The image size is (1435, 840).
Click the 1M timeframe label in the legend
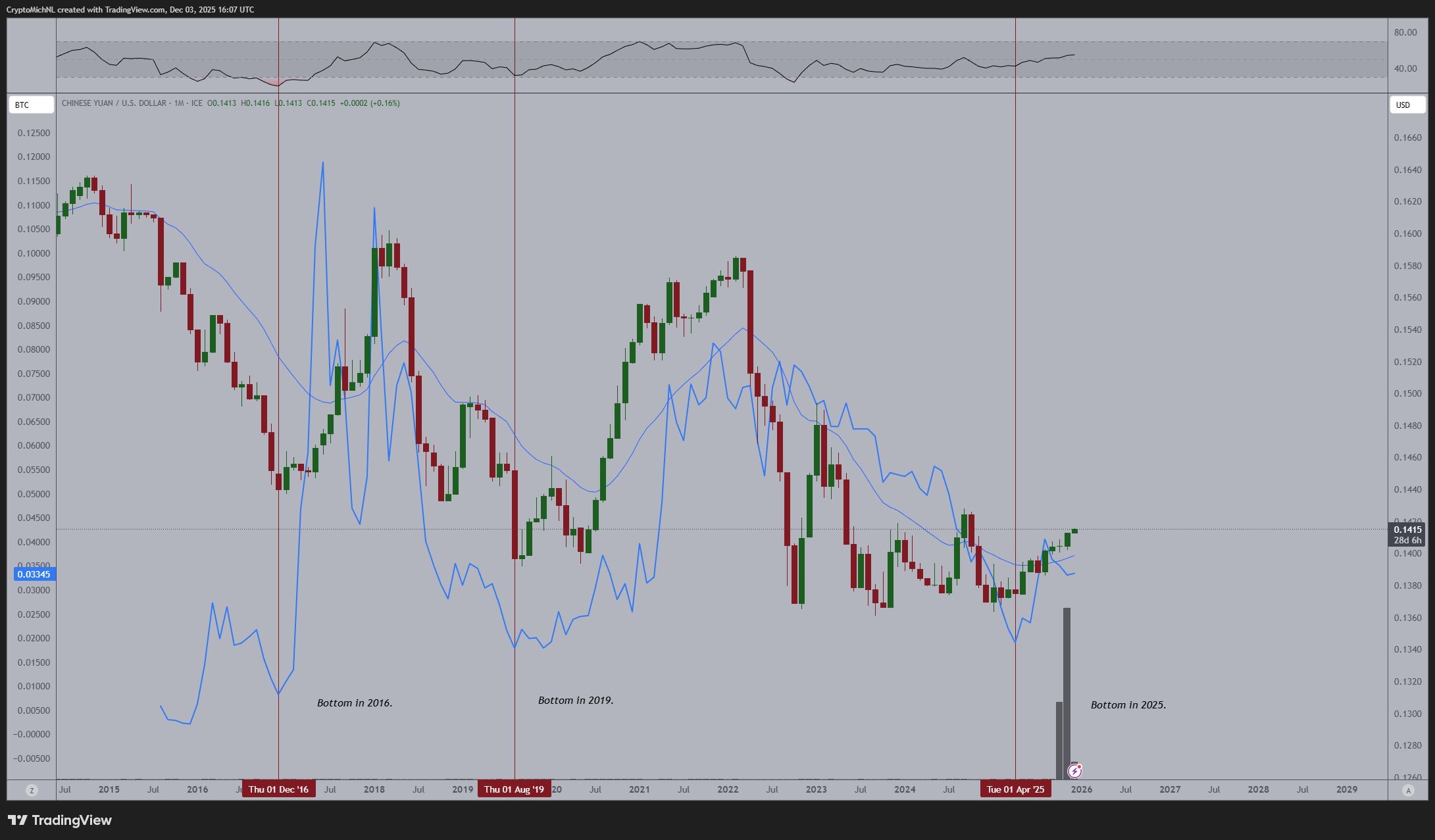tap(183, 103)
